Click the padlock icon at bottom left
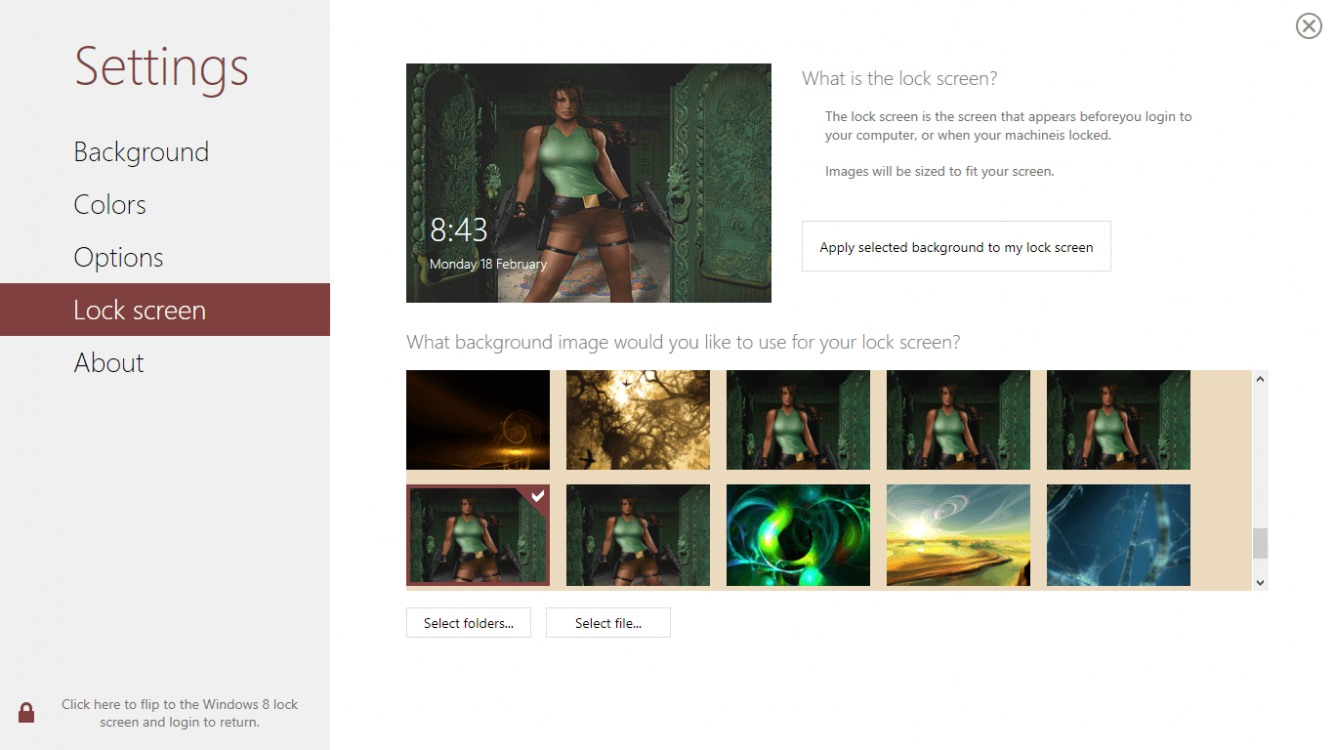 pos(27,712)
